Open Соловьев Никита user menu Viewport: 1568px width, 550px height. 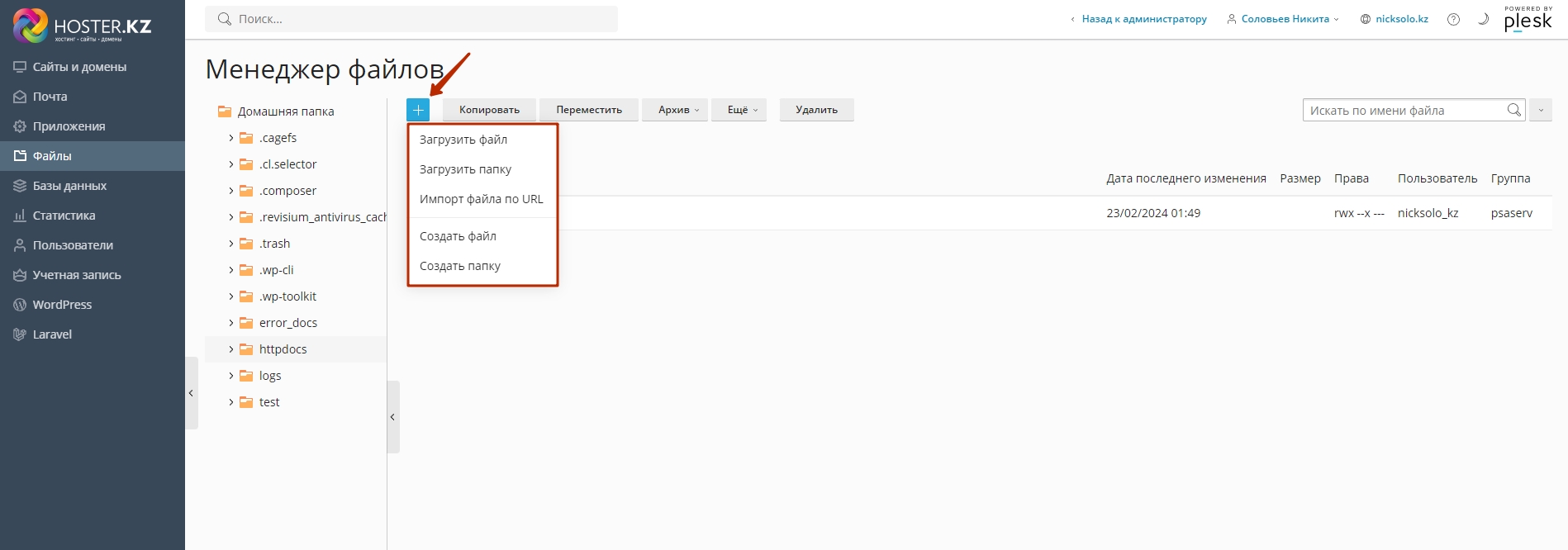[1283, 19]
